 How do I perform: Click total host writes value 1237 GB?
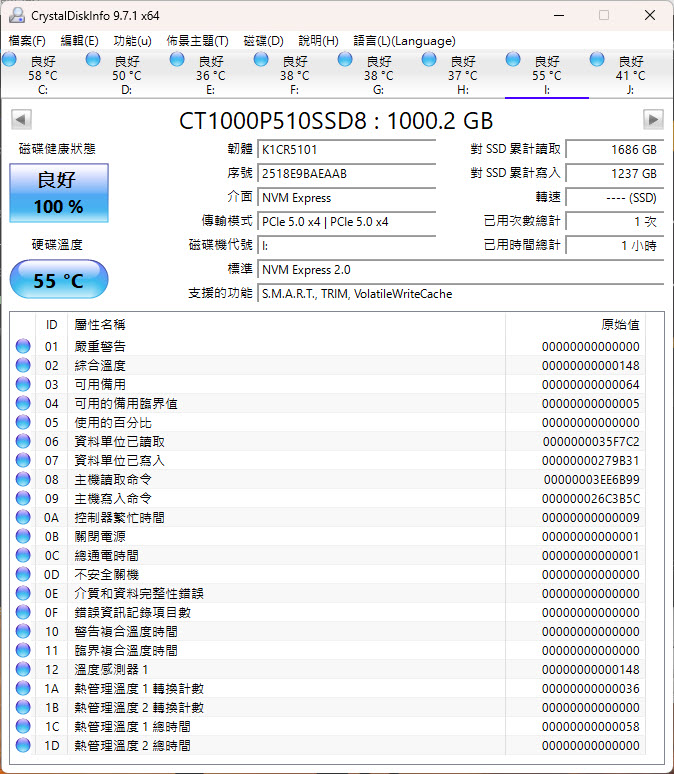click(614, 174)
